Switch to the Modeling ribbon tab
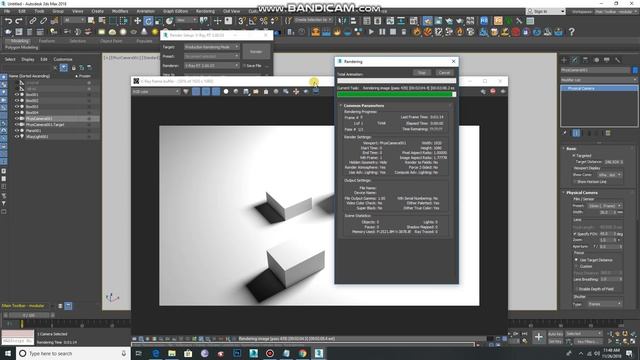Image resolution: width=640 pixels, height=360 pixels. click(20, 41)
